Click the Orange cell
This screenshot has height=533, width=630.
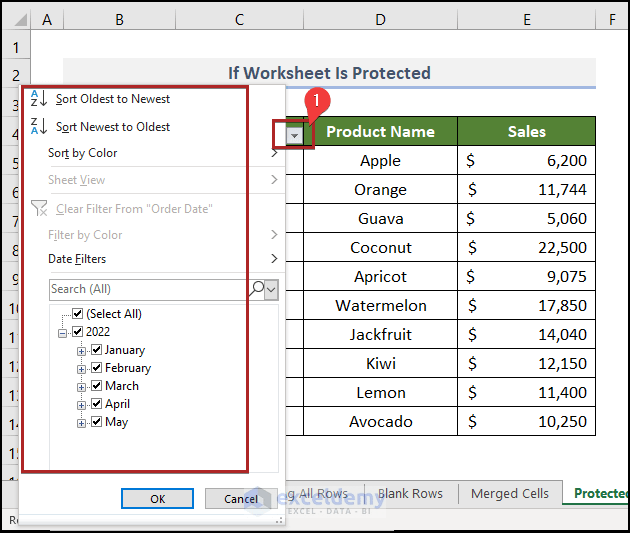[x=380, y=189]
